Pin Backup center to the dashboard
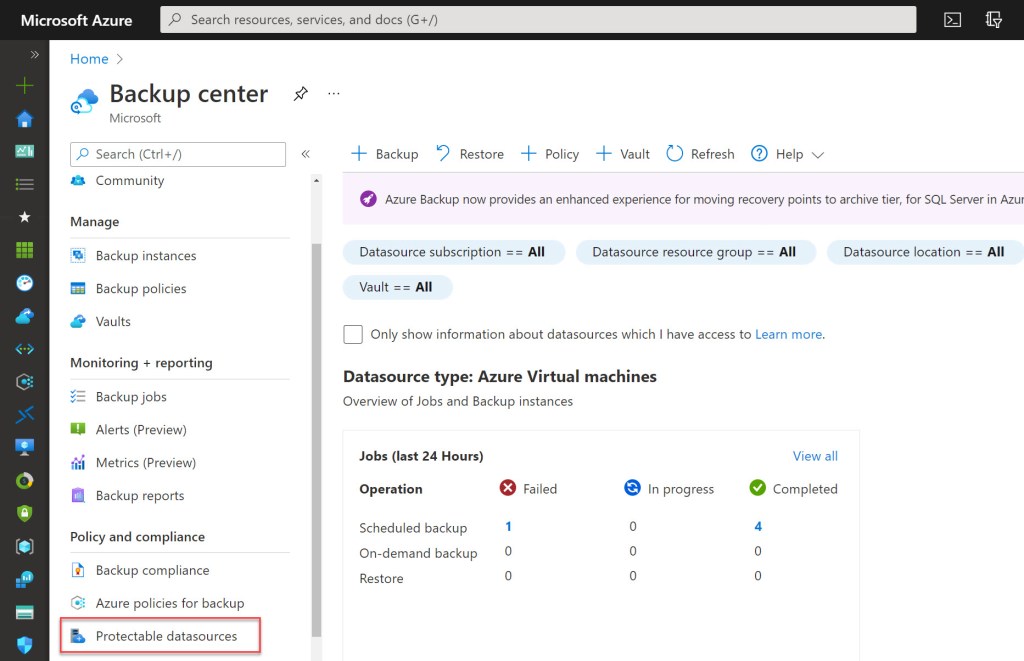The image size is (1024, 661). 300,94
